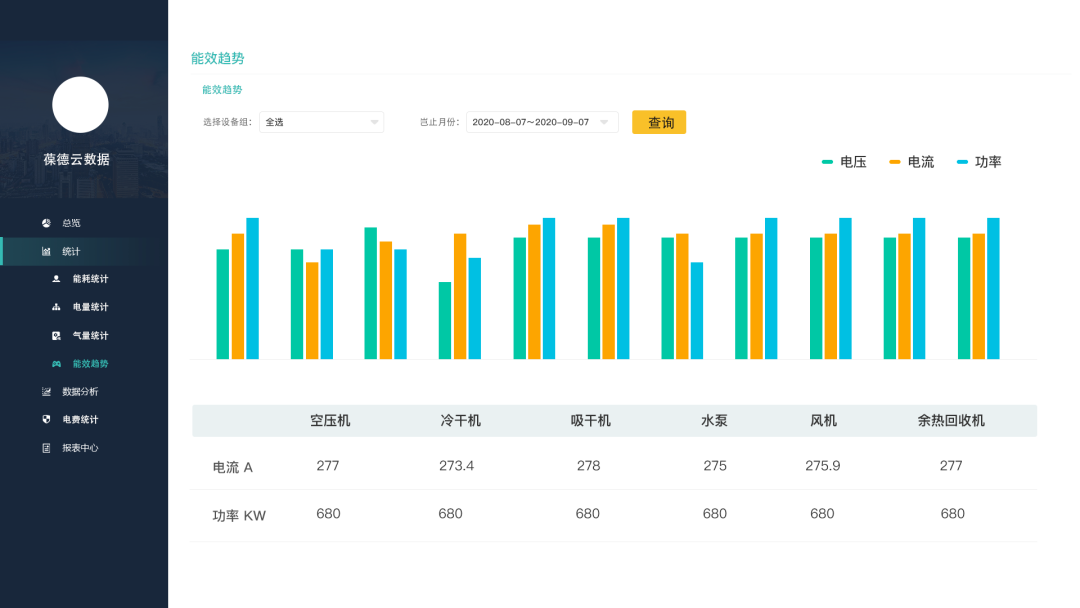Open 数据分析 via its chart icon
Image resolution: width=1080 pixels, height=608 pixels.
click(x=46, y=392)
